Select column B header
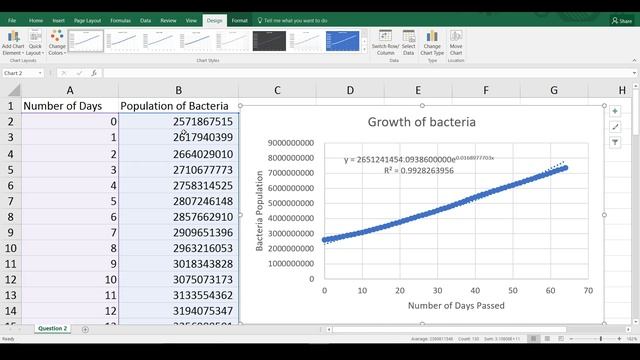 pos(178,90)
